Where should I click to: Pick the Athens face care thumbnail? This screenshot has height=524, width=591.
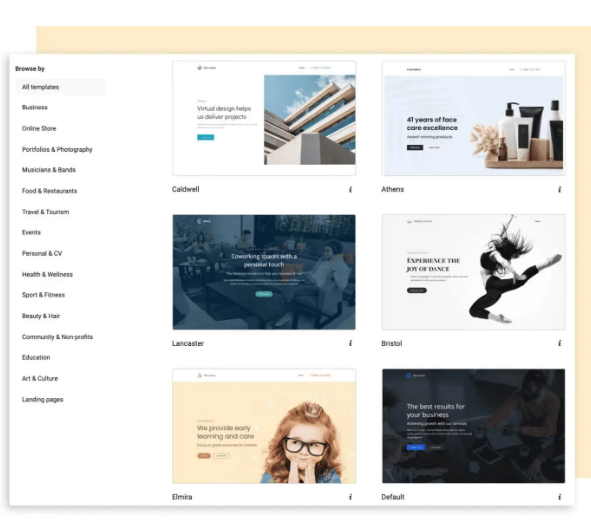473,118
